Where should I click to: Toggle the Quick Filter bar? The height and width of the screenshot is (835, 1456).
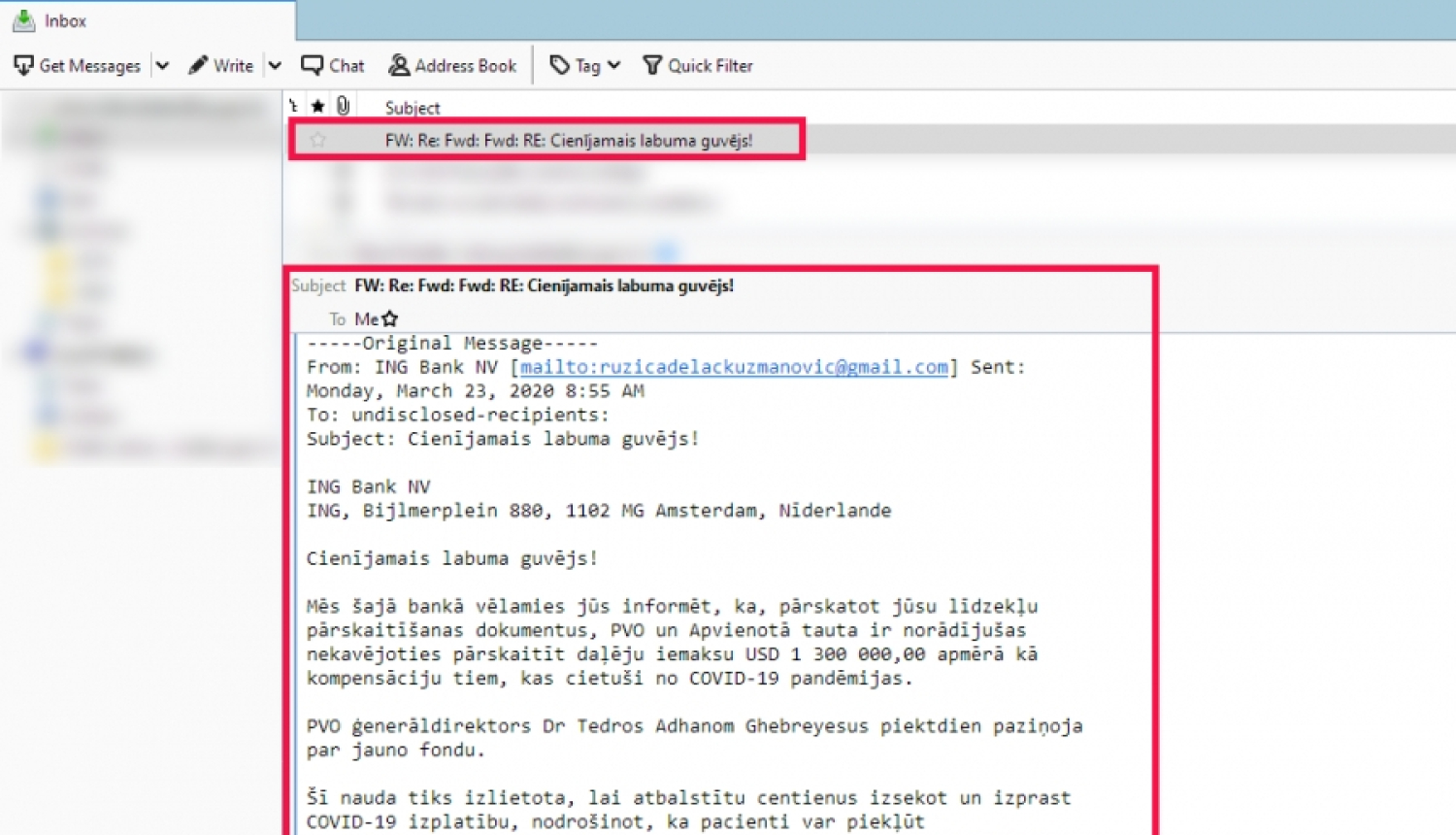[x=698, y=65]
